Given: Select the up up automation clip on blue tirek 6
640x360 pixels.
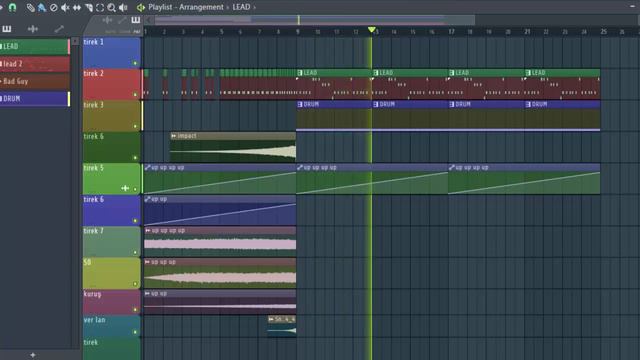Looking at the screenshot, I should click(x=220, y=211).
